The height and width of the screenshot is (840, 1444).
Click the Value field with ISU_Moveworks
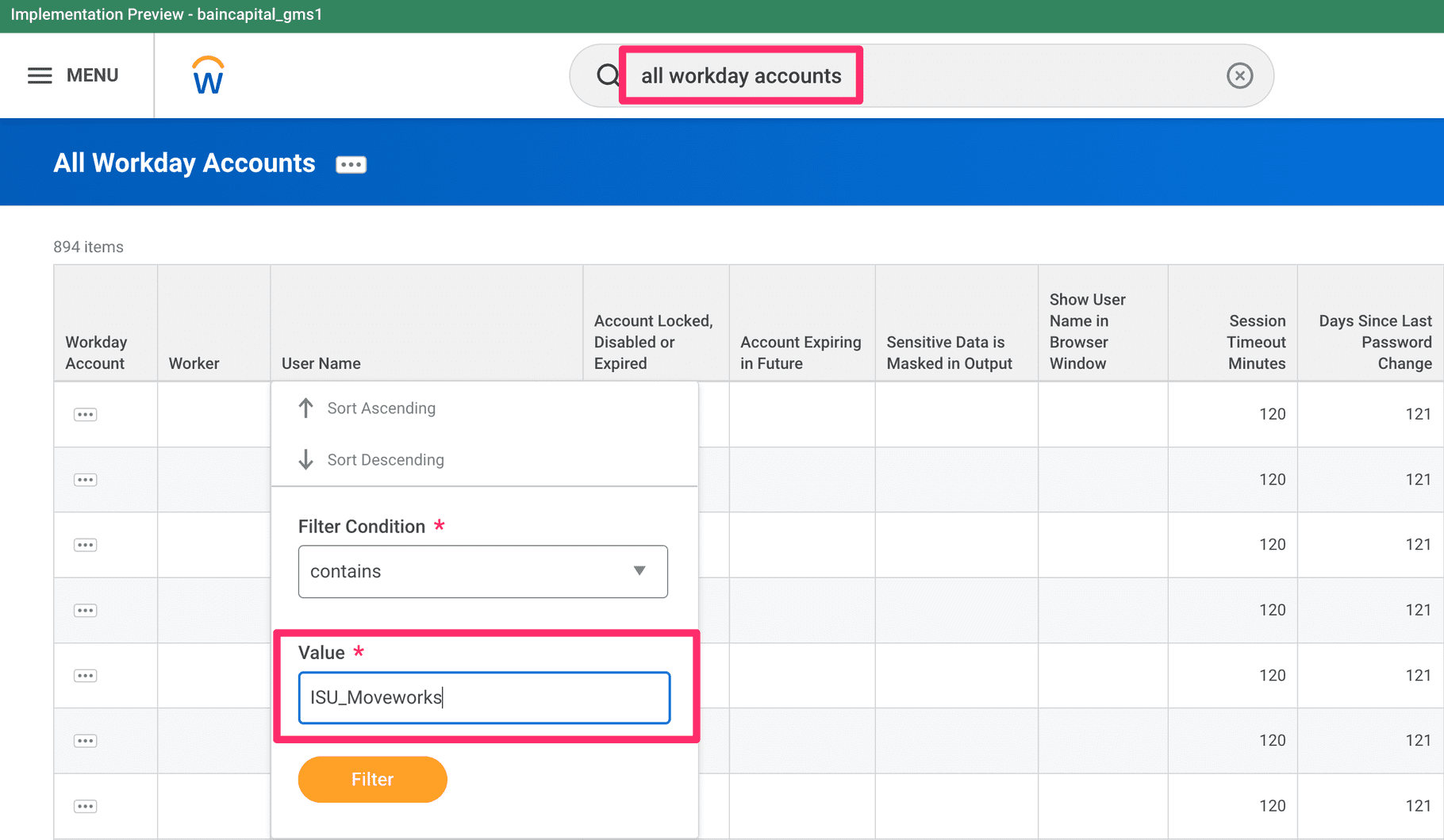tap(484, 698)
